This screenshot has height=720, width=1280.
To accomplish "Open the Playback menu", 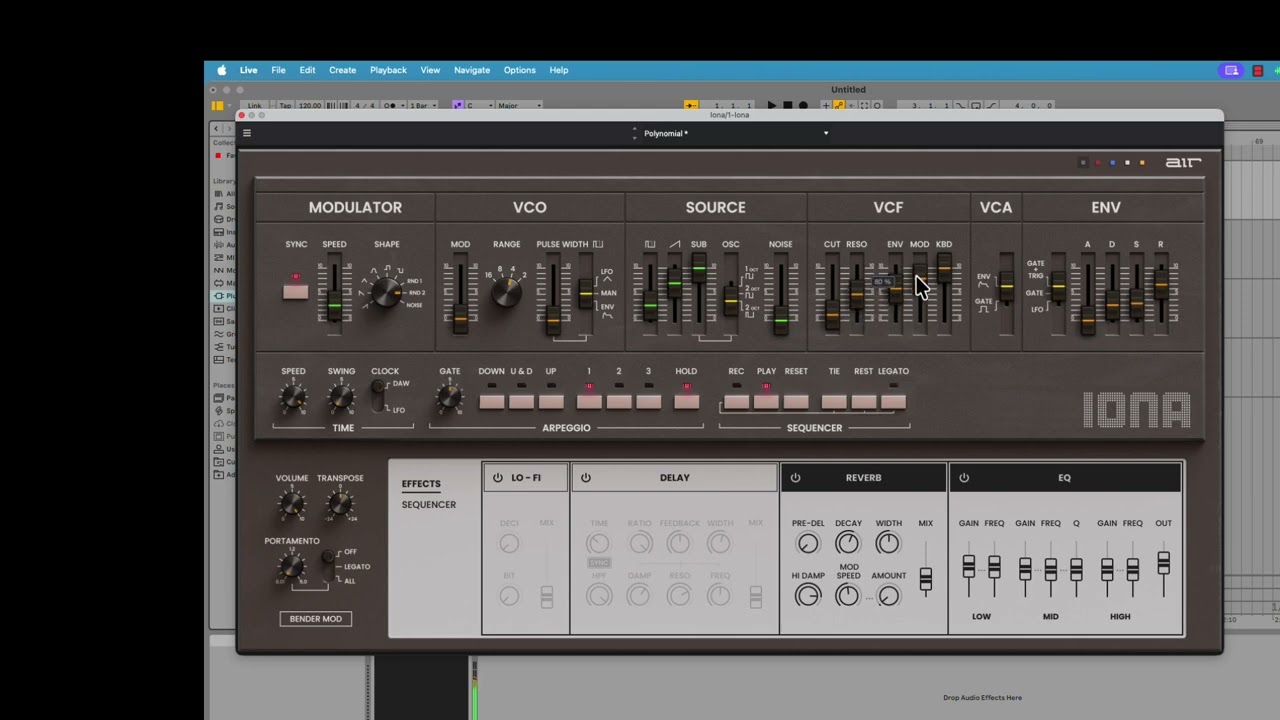I will 388,70.
